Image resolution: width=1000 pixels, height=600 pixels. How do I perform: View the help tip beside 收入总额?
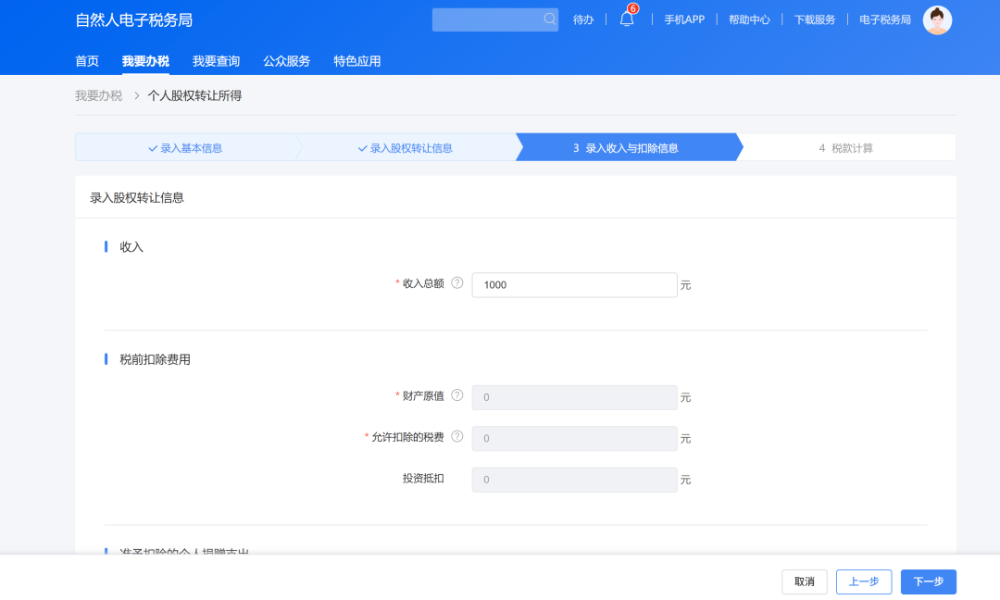pyautogui.click(x=459, y=283)
